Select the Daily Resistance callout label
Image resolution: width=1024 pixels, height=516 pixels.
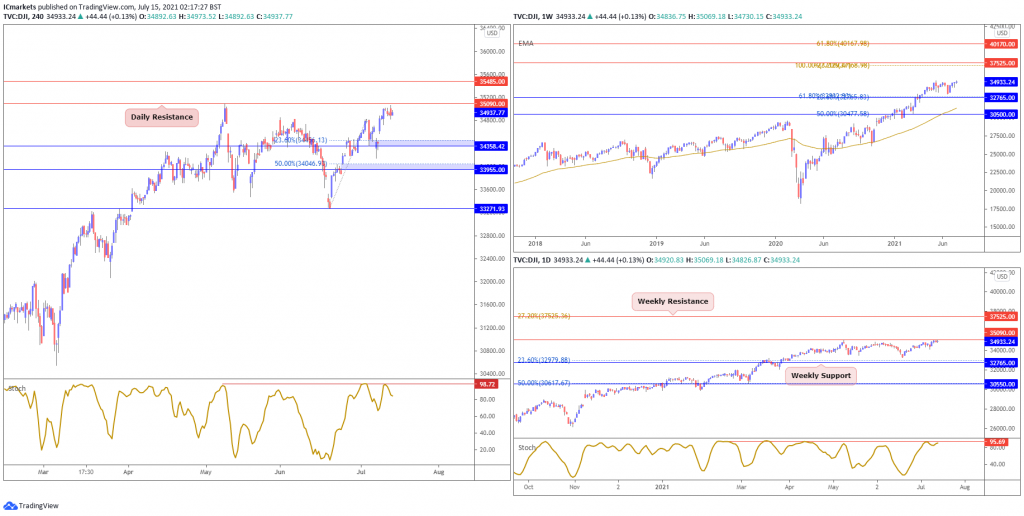[x=162, y=118]
